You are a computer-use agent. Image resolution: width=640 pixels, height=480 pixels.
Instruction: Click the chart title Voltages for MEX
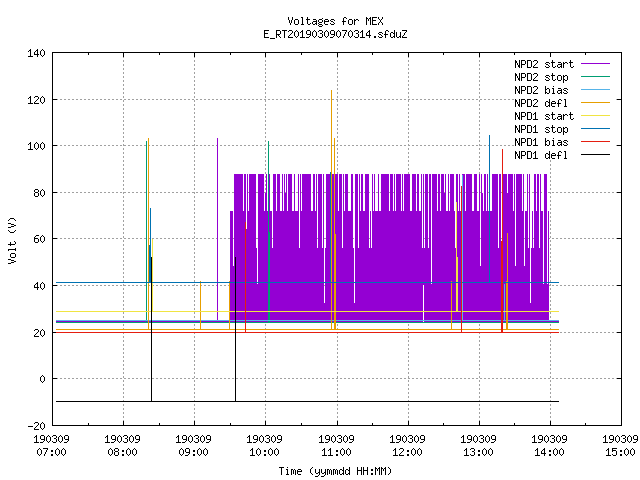click(x=335, y=21)
